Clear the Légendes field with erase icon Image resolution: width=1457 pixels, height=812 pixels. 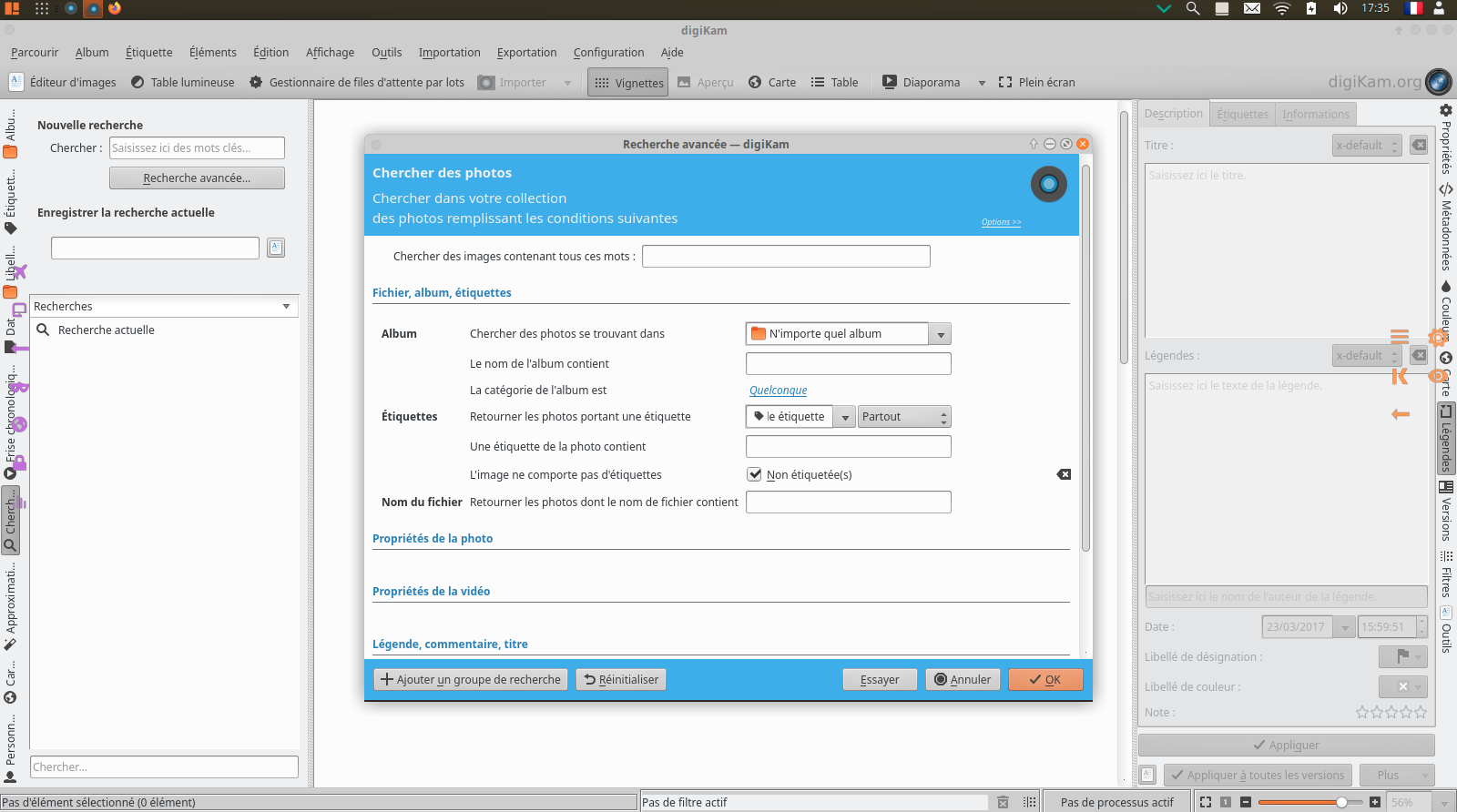click(x=1419, y=355)
